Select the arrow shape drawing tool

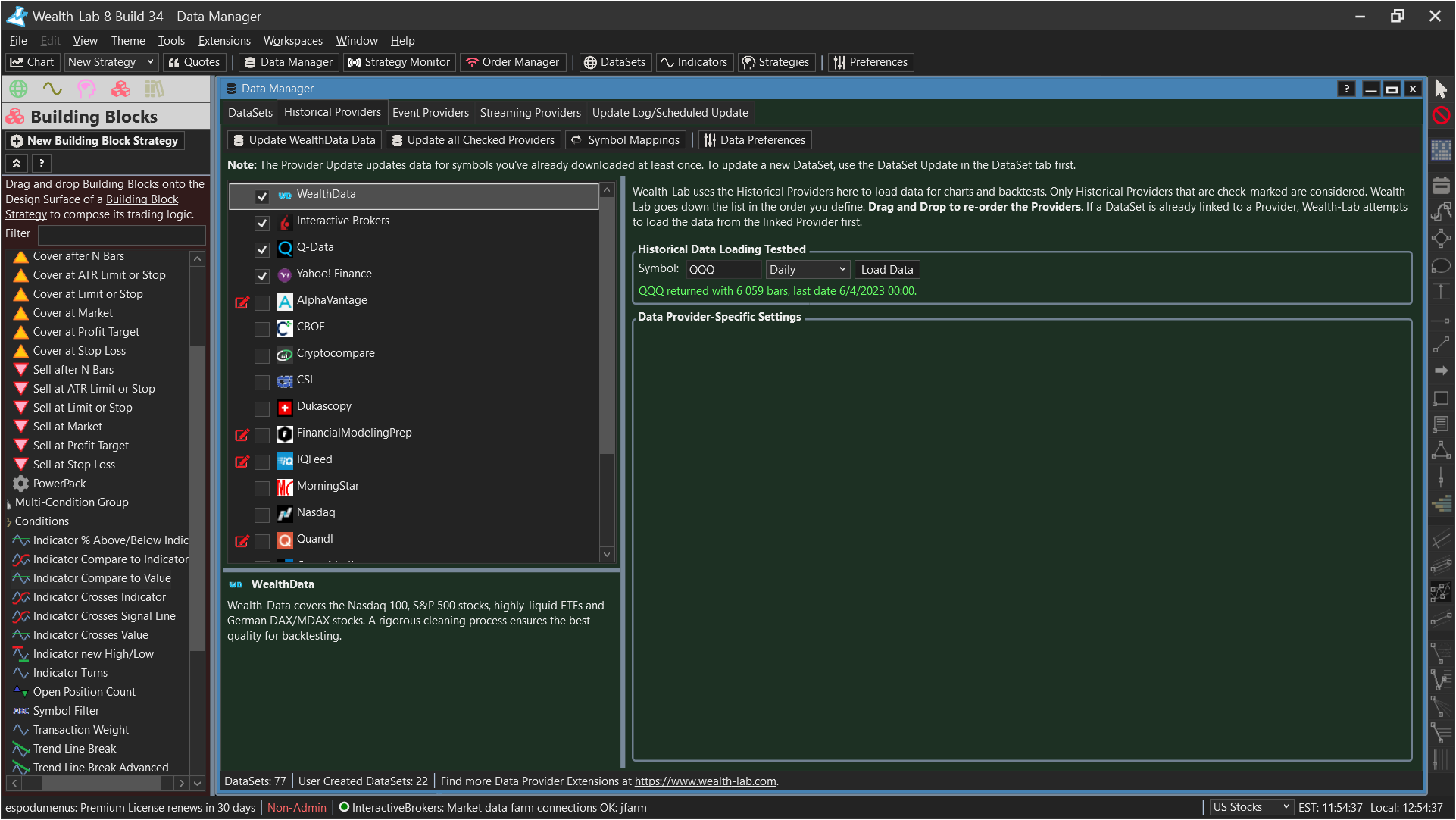tap(1441, 371)
